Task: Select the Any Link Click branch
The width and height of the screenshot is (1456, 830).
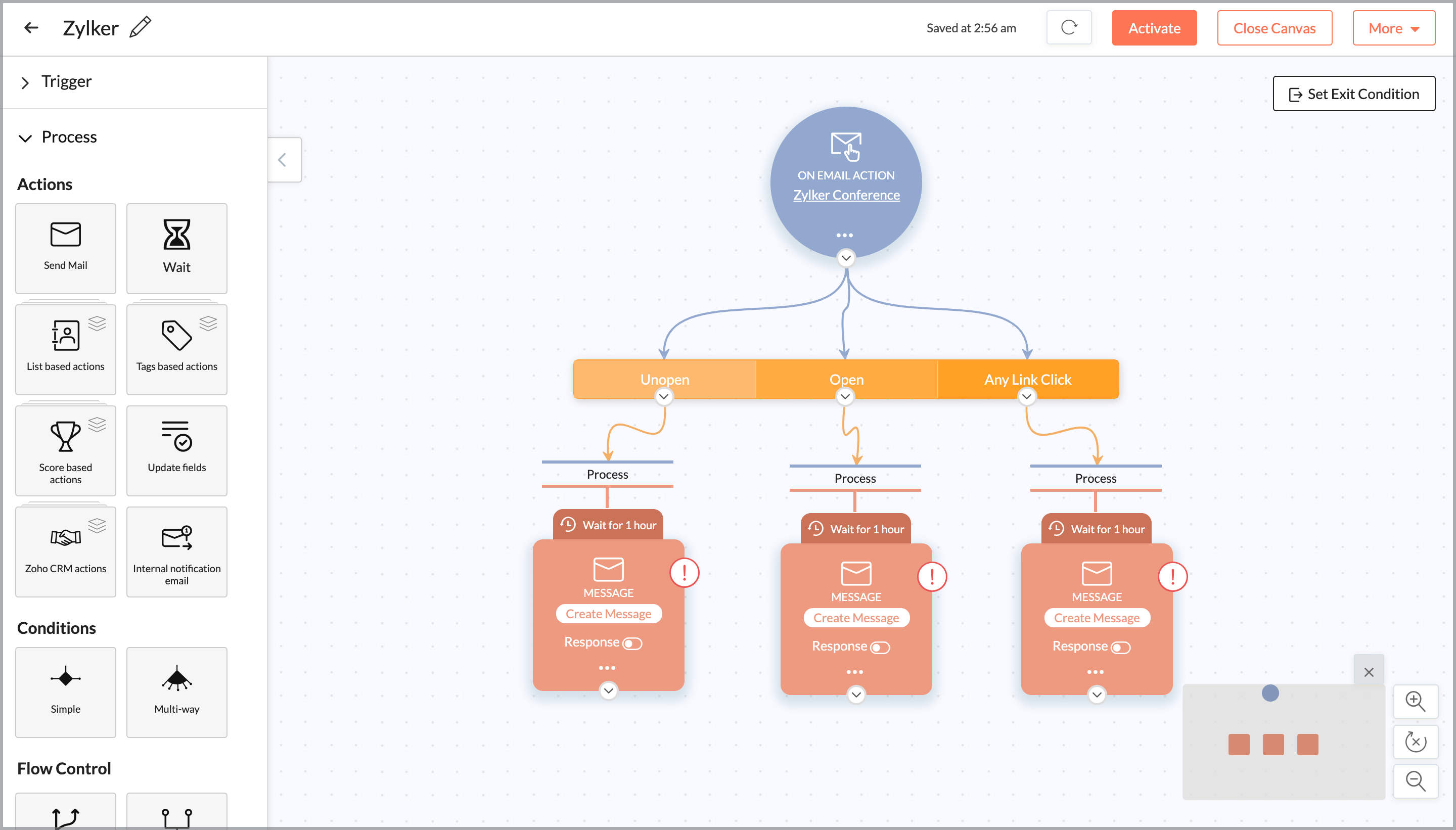Action: click(1027, 379)
